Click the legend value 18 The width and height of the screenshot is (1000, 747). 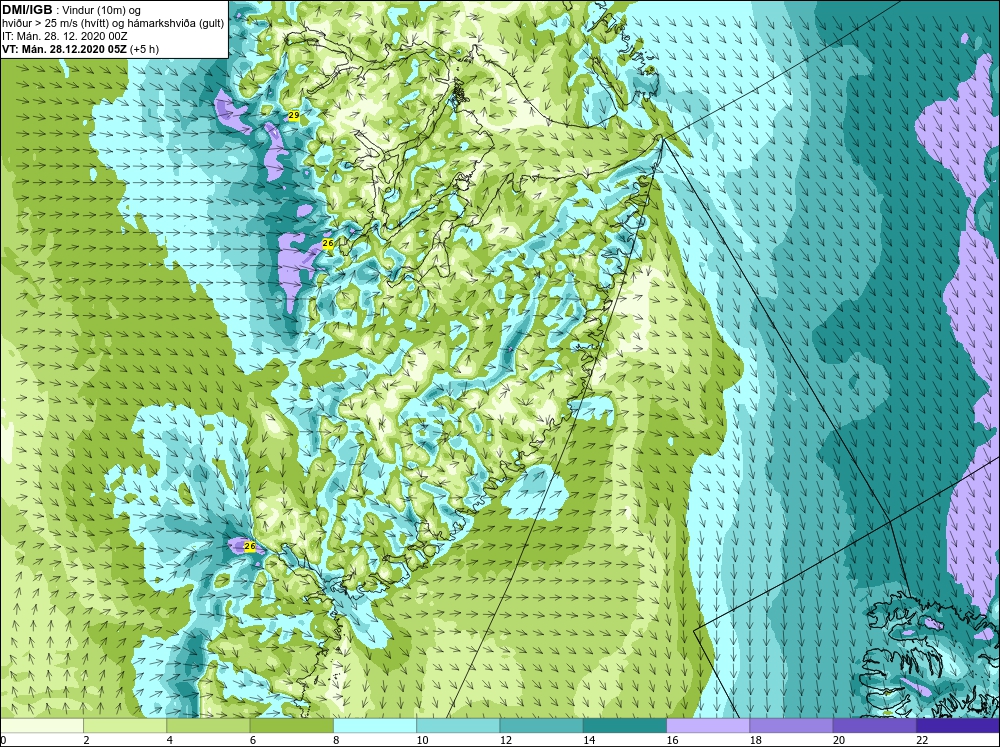[755, 740]
